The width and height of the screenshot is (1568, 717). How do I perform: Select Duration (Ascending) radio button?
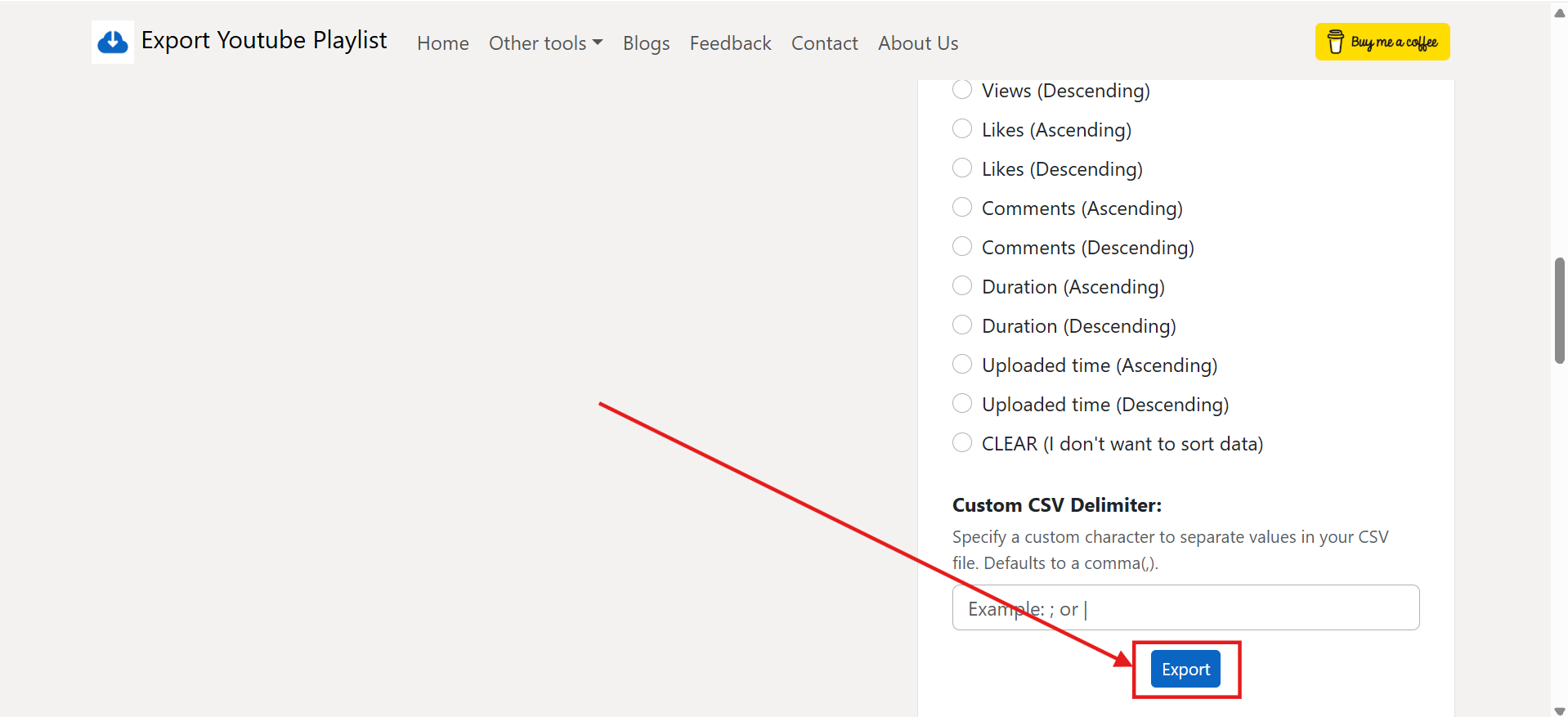pos(962,286)
